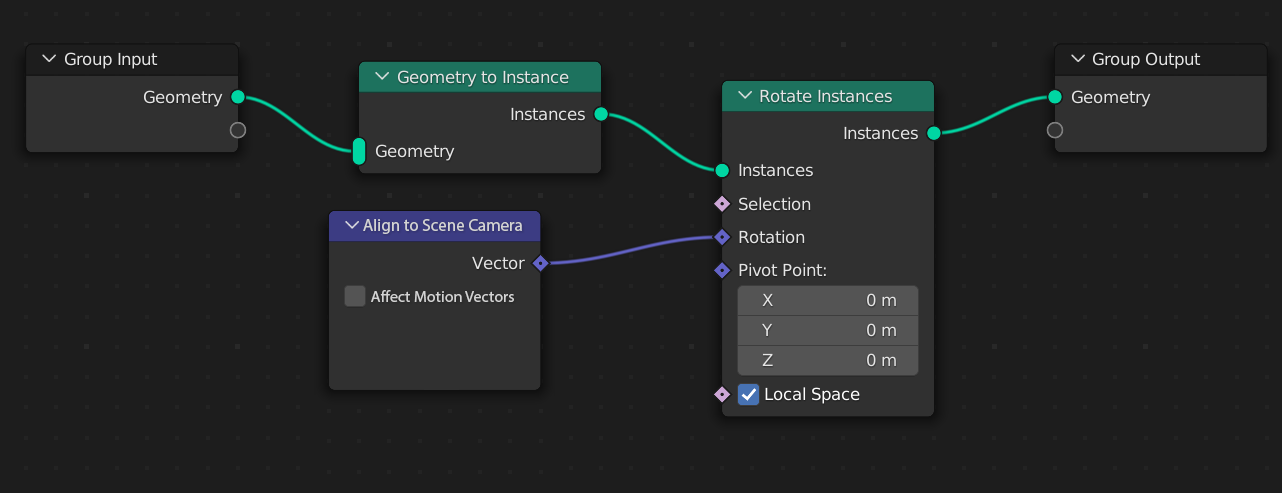
Task: Click Group Input's Geometry output socket
Action: point(238,97)
